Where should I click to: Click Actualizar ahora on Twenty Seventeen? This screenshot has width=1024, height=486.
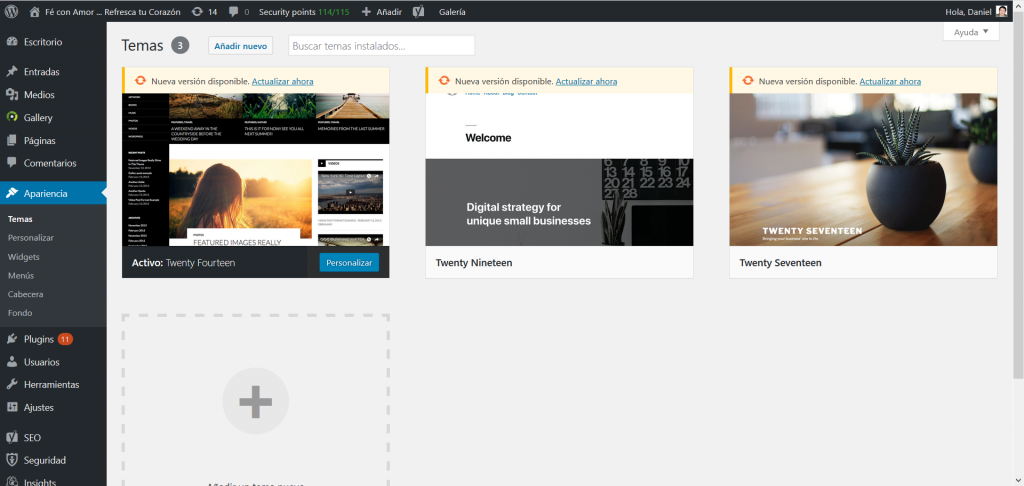pyautogui.click(x=890, y=81)
